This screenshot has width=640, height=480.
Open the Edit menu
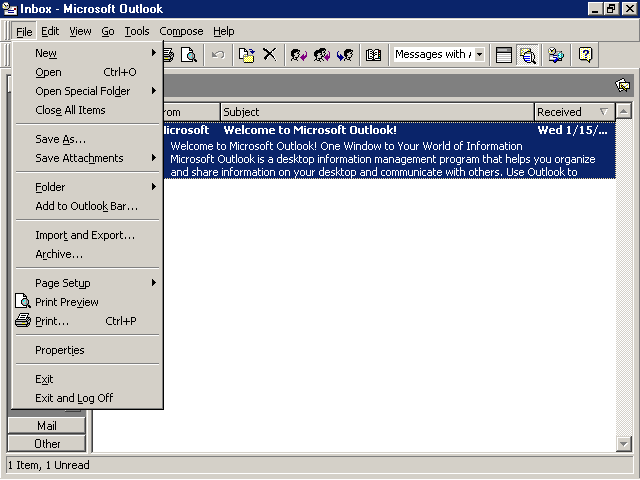click(x=50, y=31)
